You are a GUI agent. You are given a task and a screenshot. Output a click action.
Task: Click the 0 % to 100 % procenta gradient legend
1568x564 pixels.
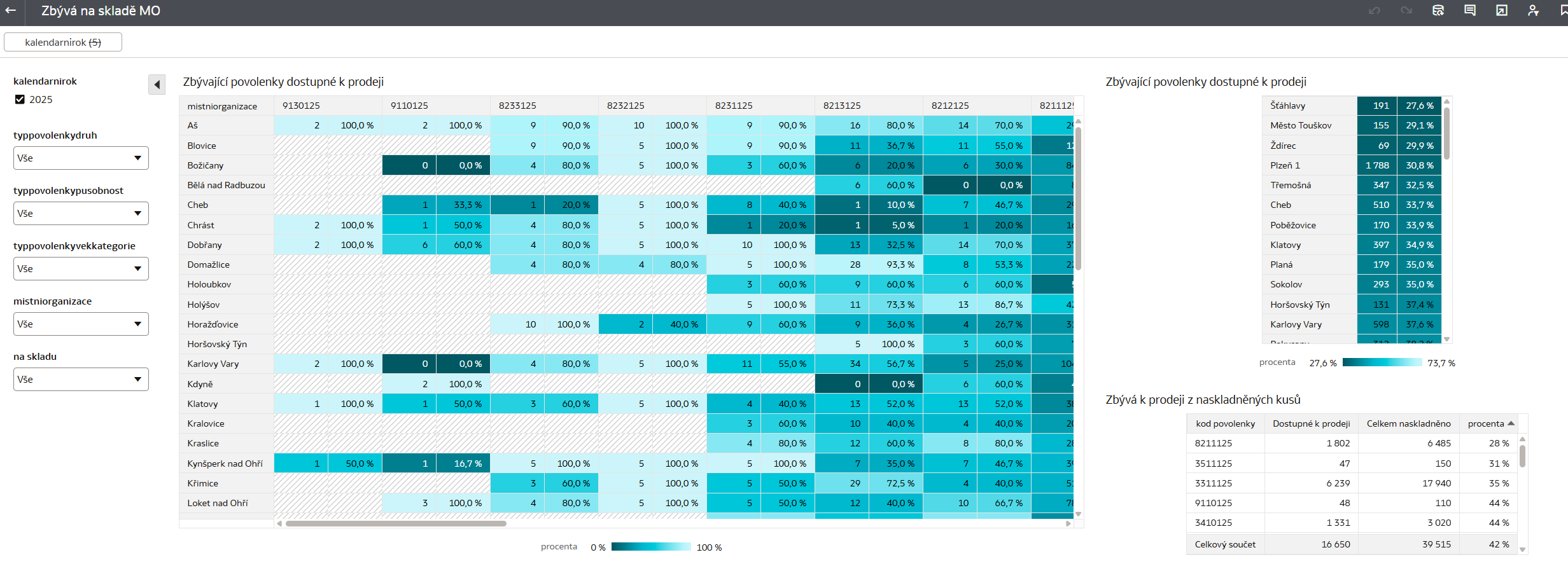(x=651, y=547)
